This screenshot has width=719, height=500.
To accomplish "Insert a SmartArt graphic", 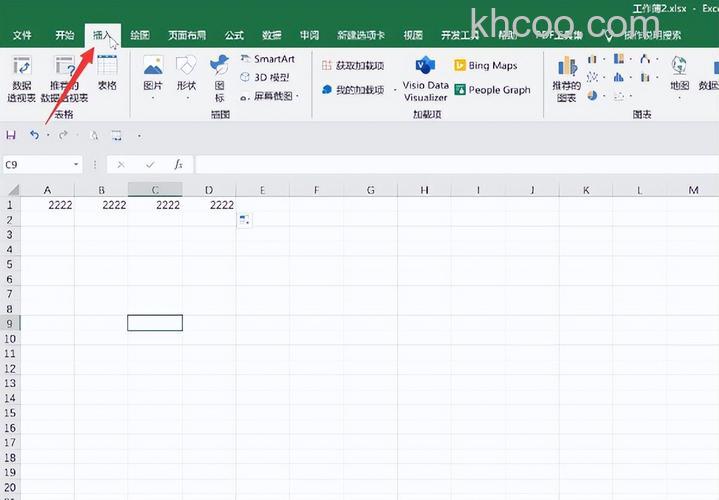I will (x=268, y=59).
